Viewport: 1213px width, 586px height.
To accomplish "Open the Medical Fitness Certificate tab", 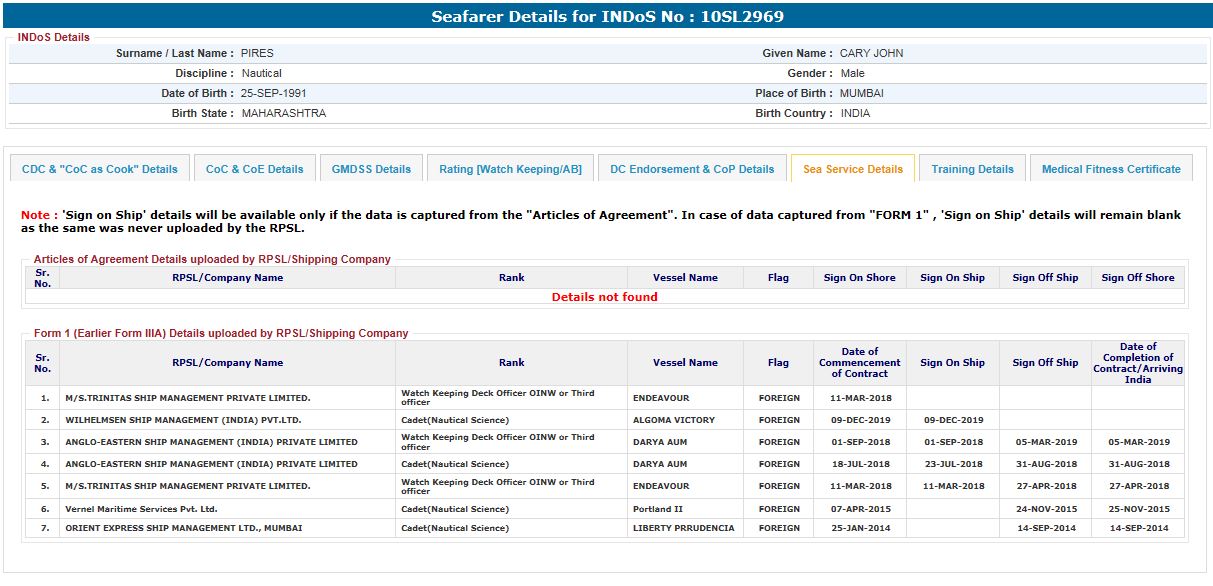I will pos(1111,169).
